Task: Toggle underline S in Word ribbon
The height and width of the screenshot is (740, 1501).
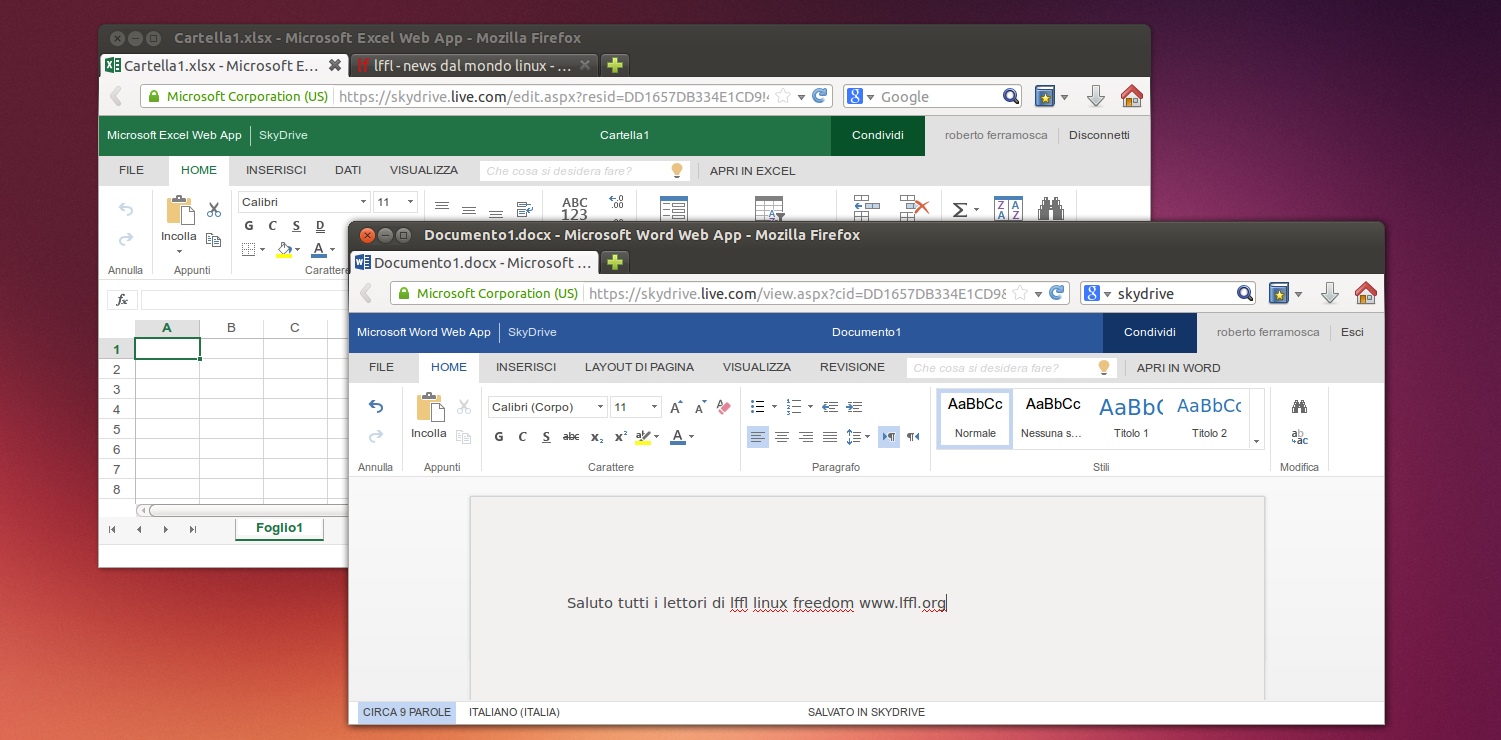Action: pyautogui.click(x=546, y=437)
